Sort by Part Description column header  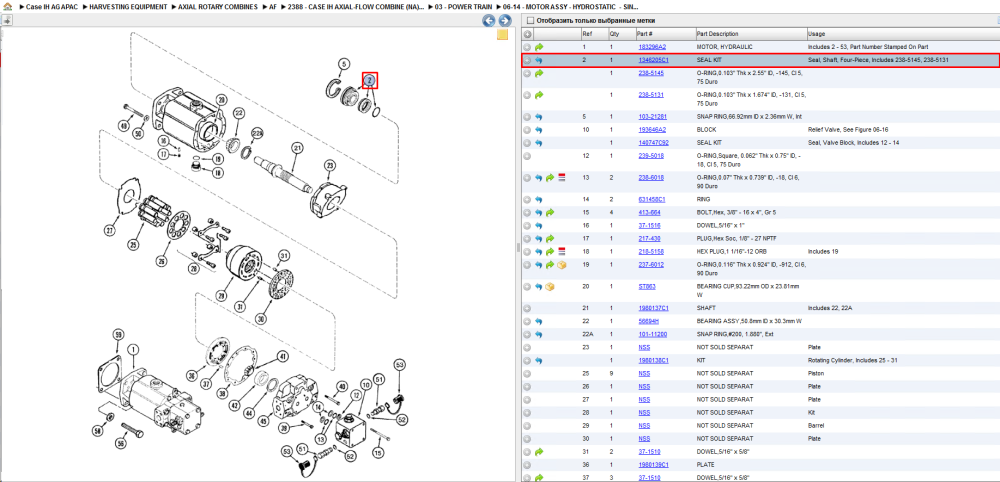coord(750,34)
